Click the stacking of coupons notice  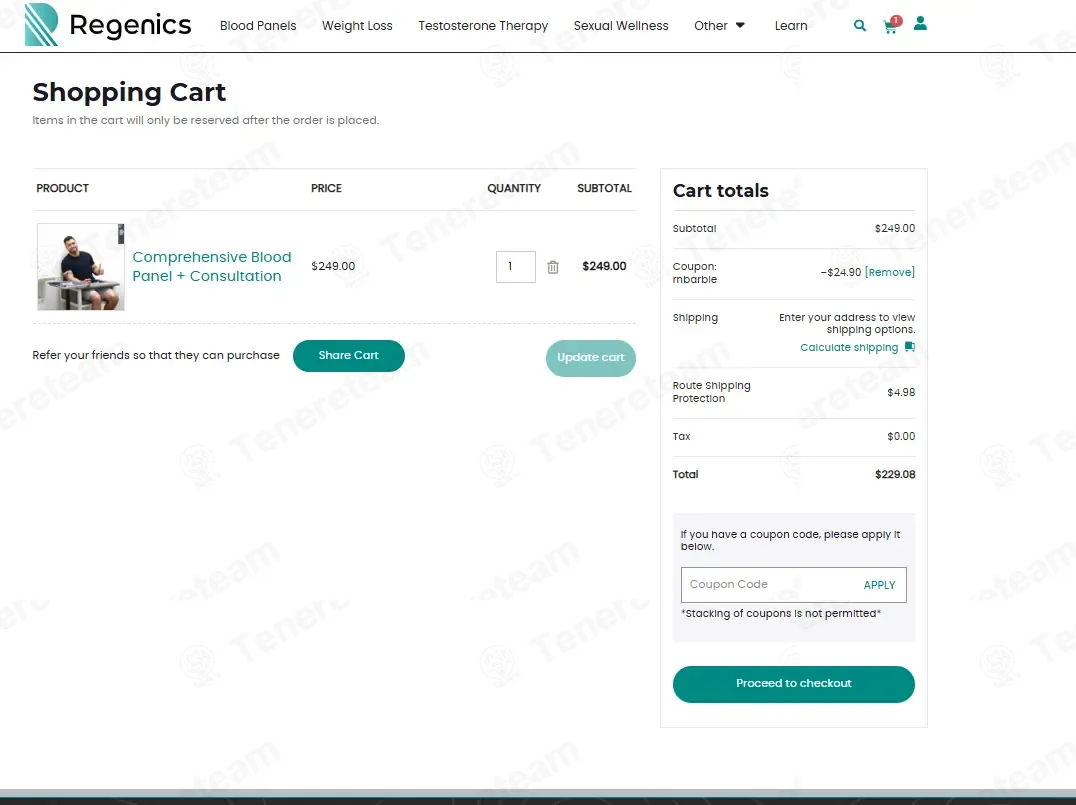[781, 614]
